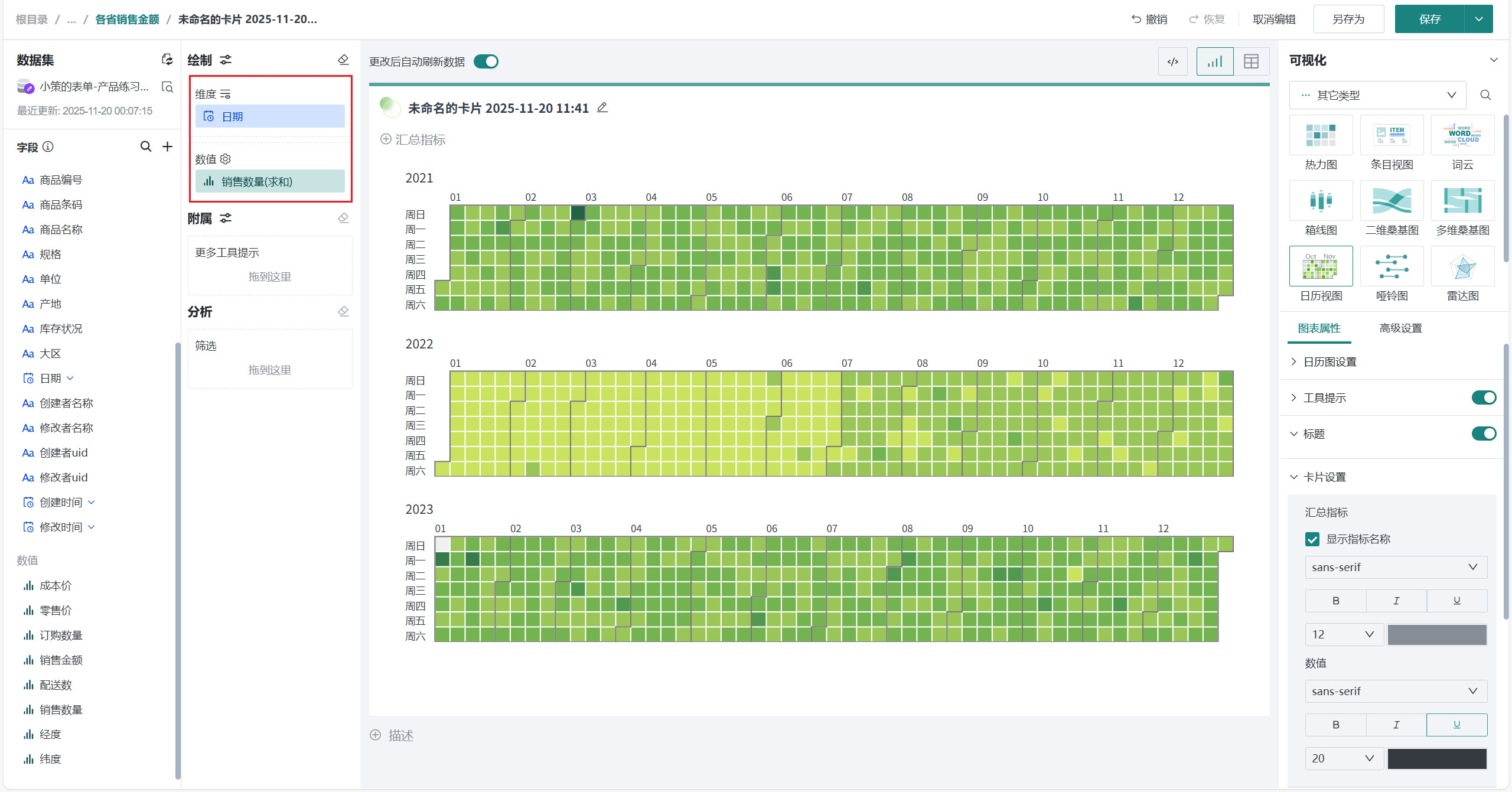Switch to the 高级设置 tab
The height and width of the screenshot is (792, 1512).
pyautogui.click(x=1400, y=328)
